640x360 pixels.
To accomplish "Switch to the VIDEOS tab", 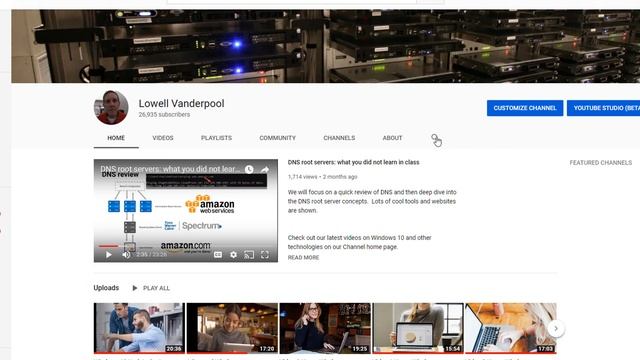I will [163, 138].
